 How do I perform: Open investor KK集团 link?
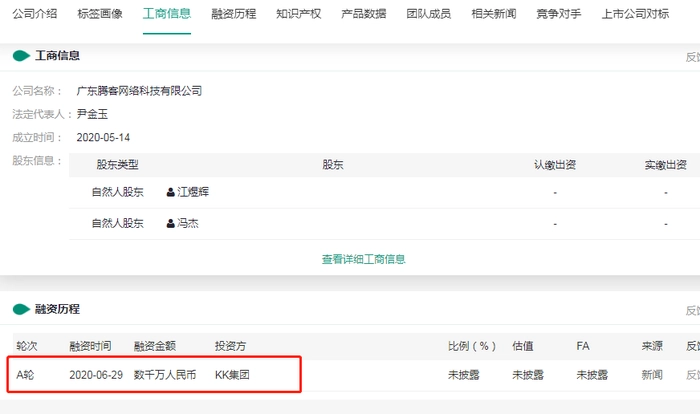coord(232,375)
